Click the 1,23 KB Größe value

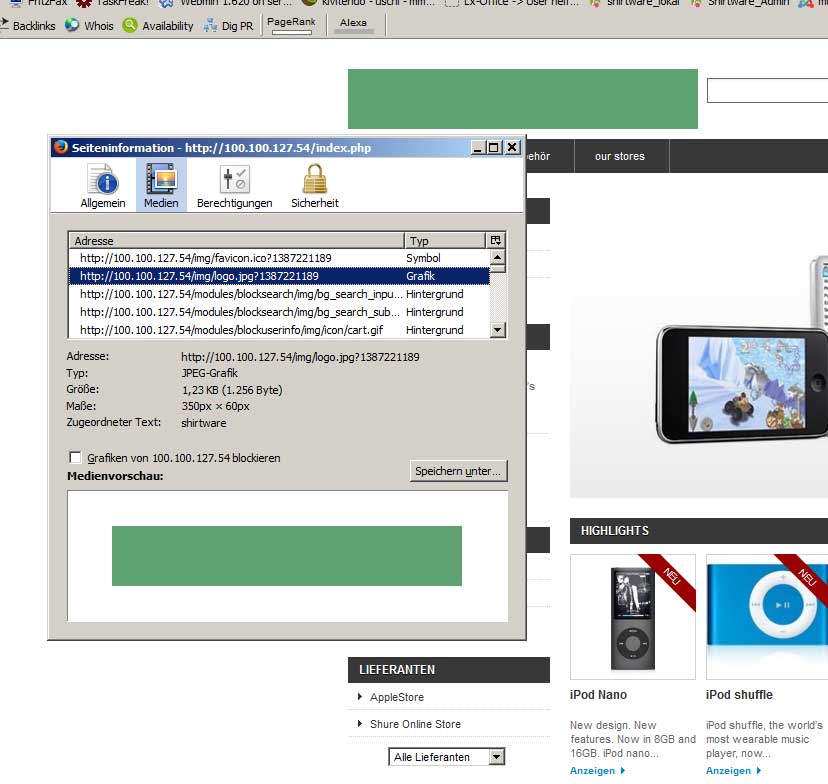point(232,390)
